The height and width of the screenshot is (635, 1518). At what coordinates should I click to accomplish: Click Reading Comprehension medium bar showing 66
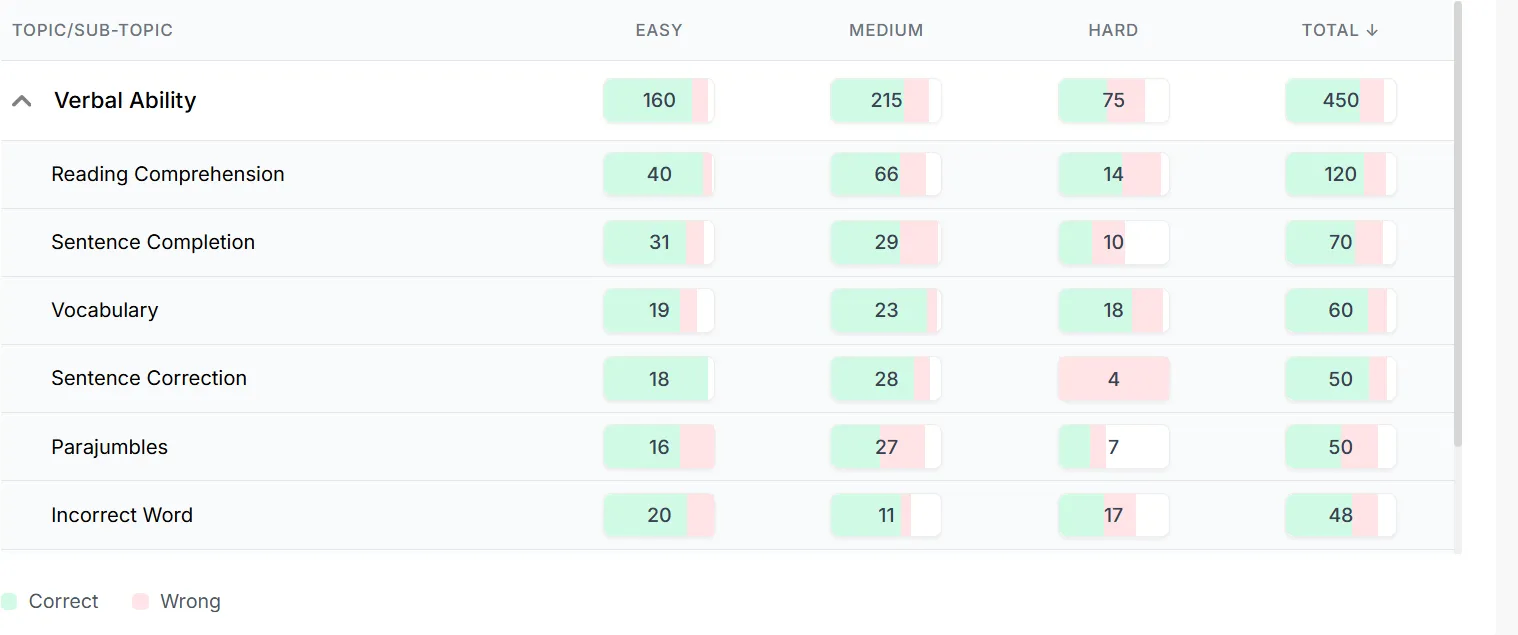886,175
